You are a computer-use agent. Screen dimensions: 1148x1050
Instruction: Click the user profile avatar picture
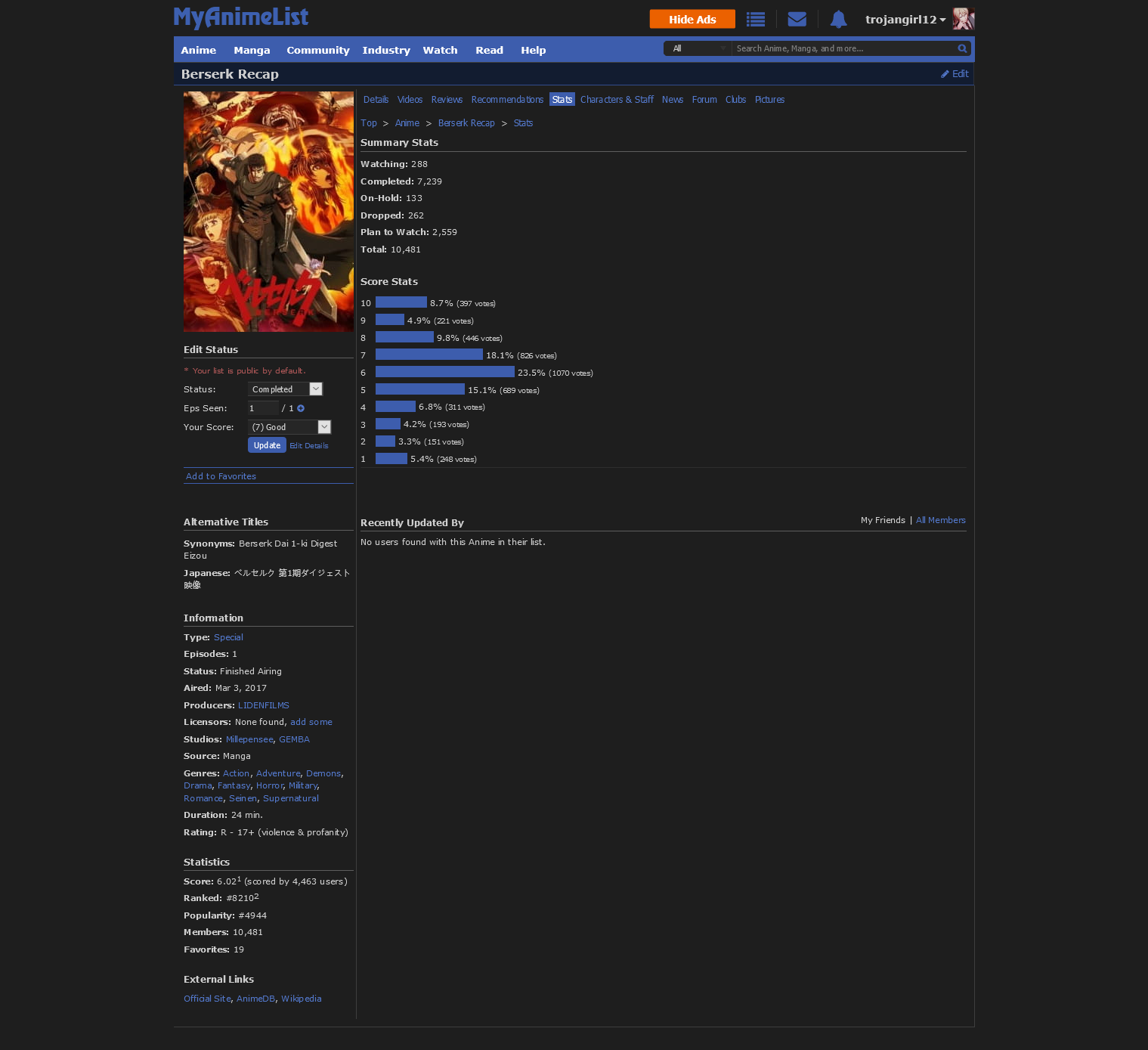964,19
